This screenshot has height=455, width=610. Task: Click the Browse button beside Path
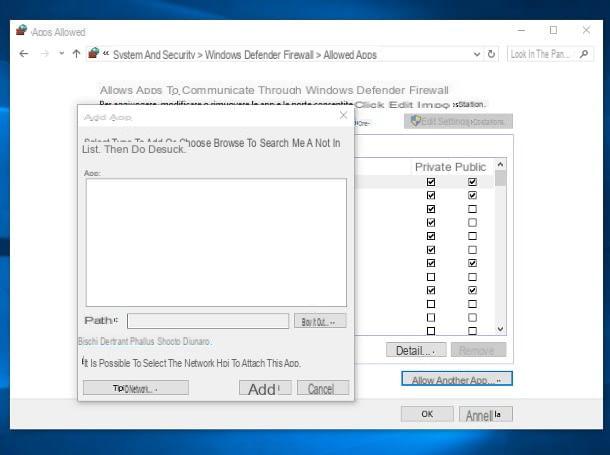320,321
